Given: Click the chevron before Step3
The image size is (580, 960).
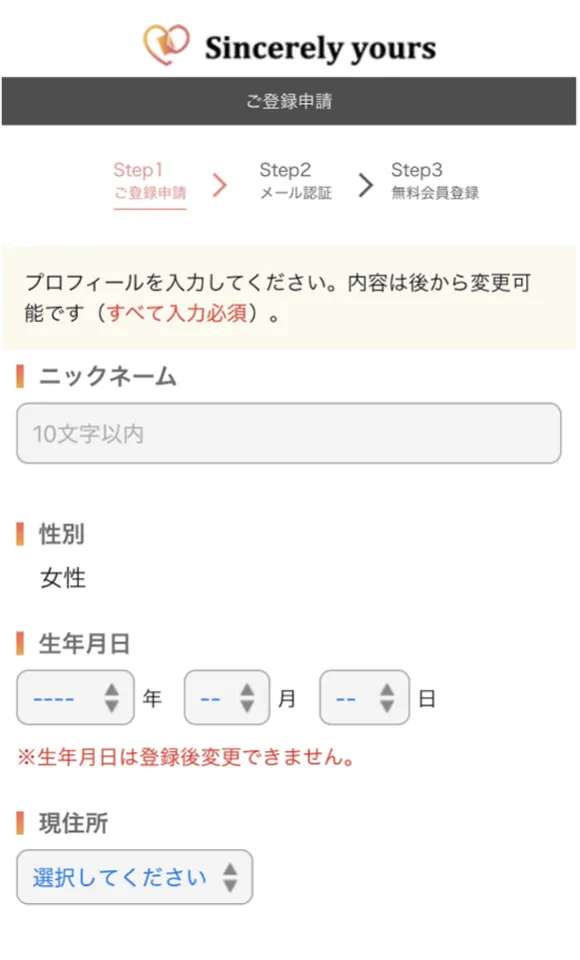Looking at the screenshot, I should tap(364, 182).
